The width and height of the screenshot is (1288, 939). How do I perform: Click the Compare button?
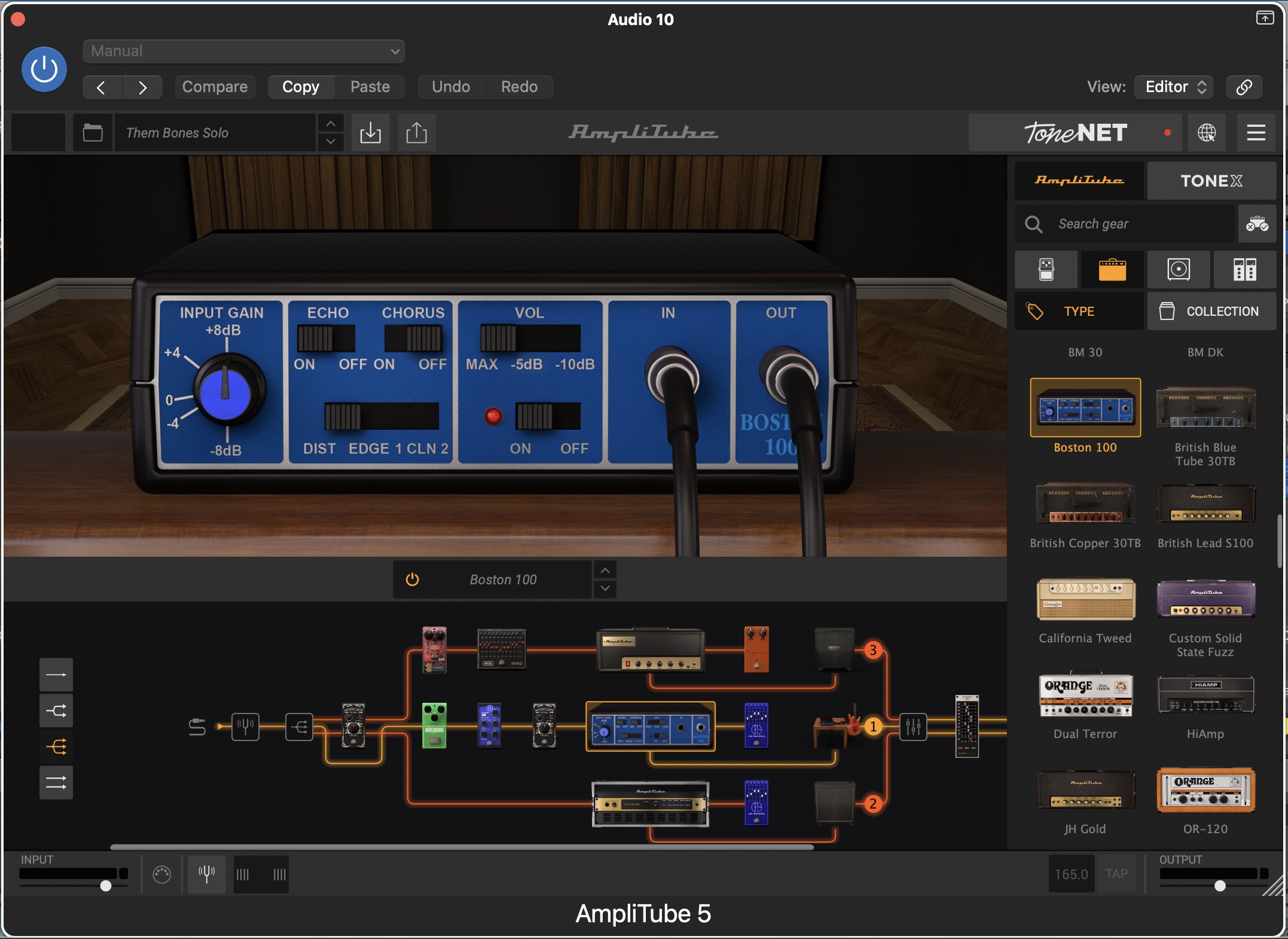(x=215, y=87)
